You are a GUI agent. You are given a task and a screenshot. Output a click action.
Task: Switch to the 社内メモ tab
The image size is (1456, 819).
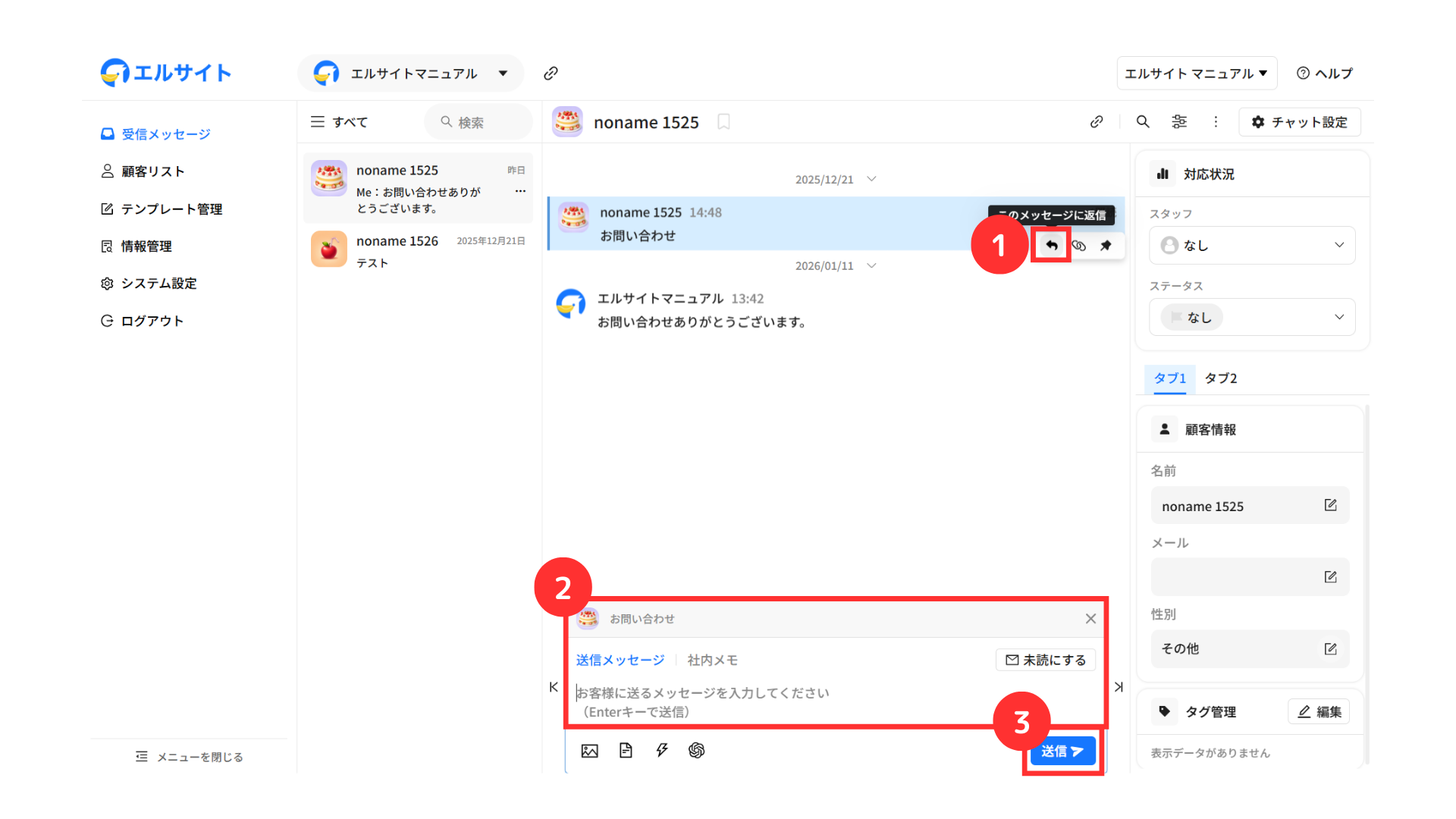[x=712, y=660]
